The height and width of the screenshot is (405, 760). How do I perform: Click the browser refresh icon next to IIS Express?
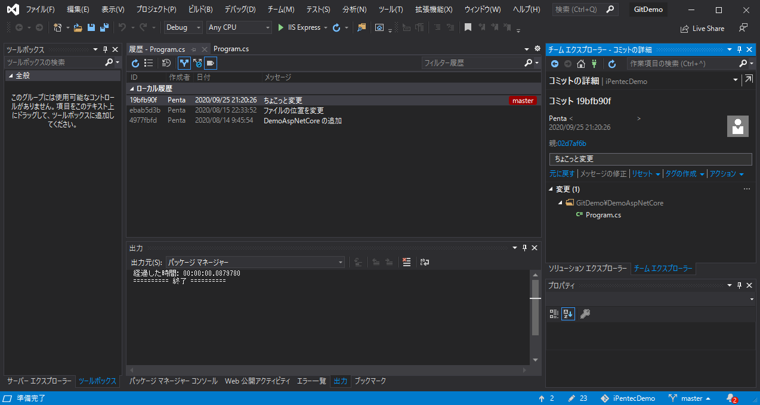tap(336, 28)
